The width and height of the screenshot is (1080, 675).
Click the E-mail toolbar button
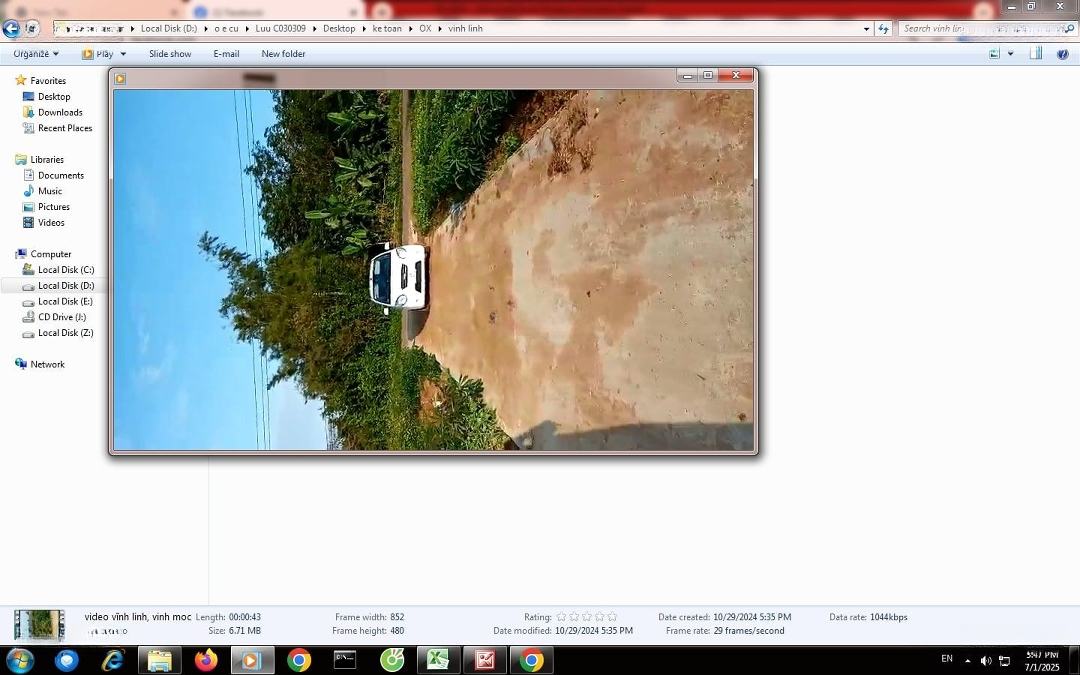pyautogui.click(x=226, y=54)
